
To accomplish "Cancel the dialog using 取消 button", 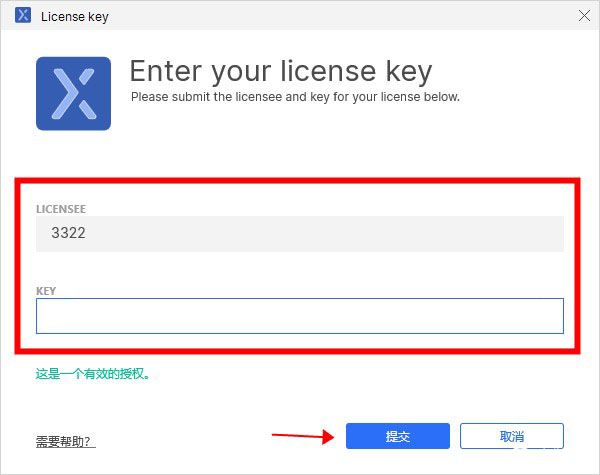I will (x=512, y=436).
